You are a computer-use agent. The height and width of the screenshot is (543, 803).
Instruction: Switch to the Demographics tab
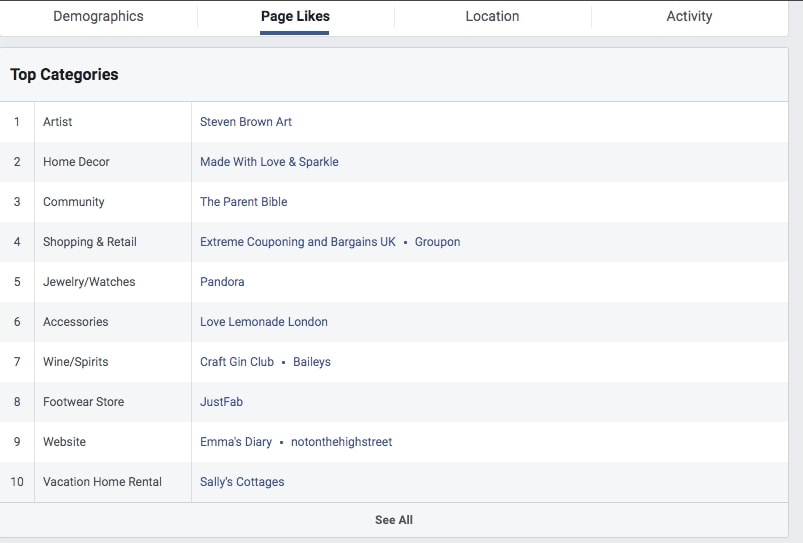98,16
